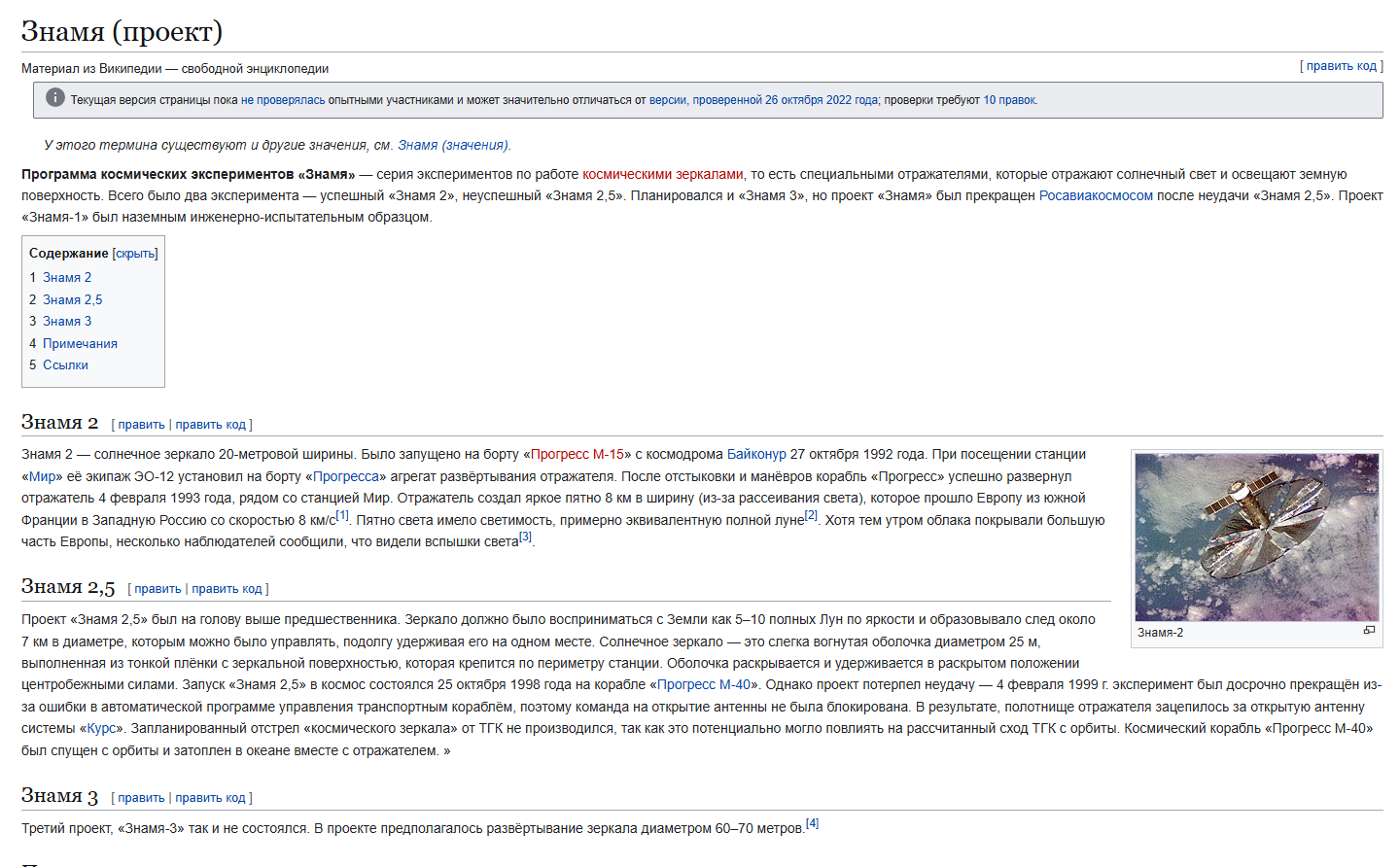Jump to «Знамя 2» in the contents list

[67, 278]
